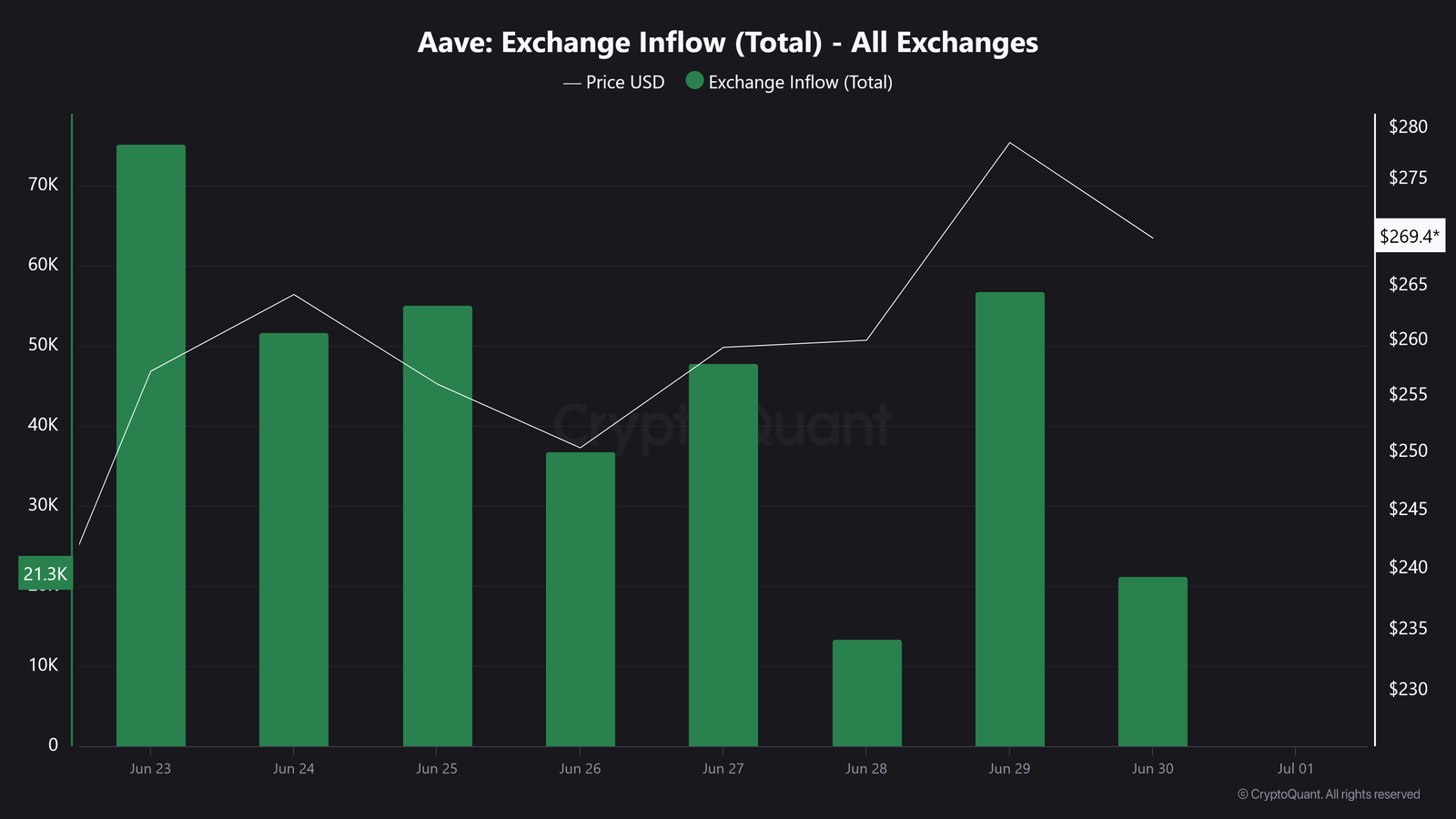The width and height of the screenshot is (1456, 819).
Task: Click the Jun 30 inflow bar
Action: pos(1153,662)
